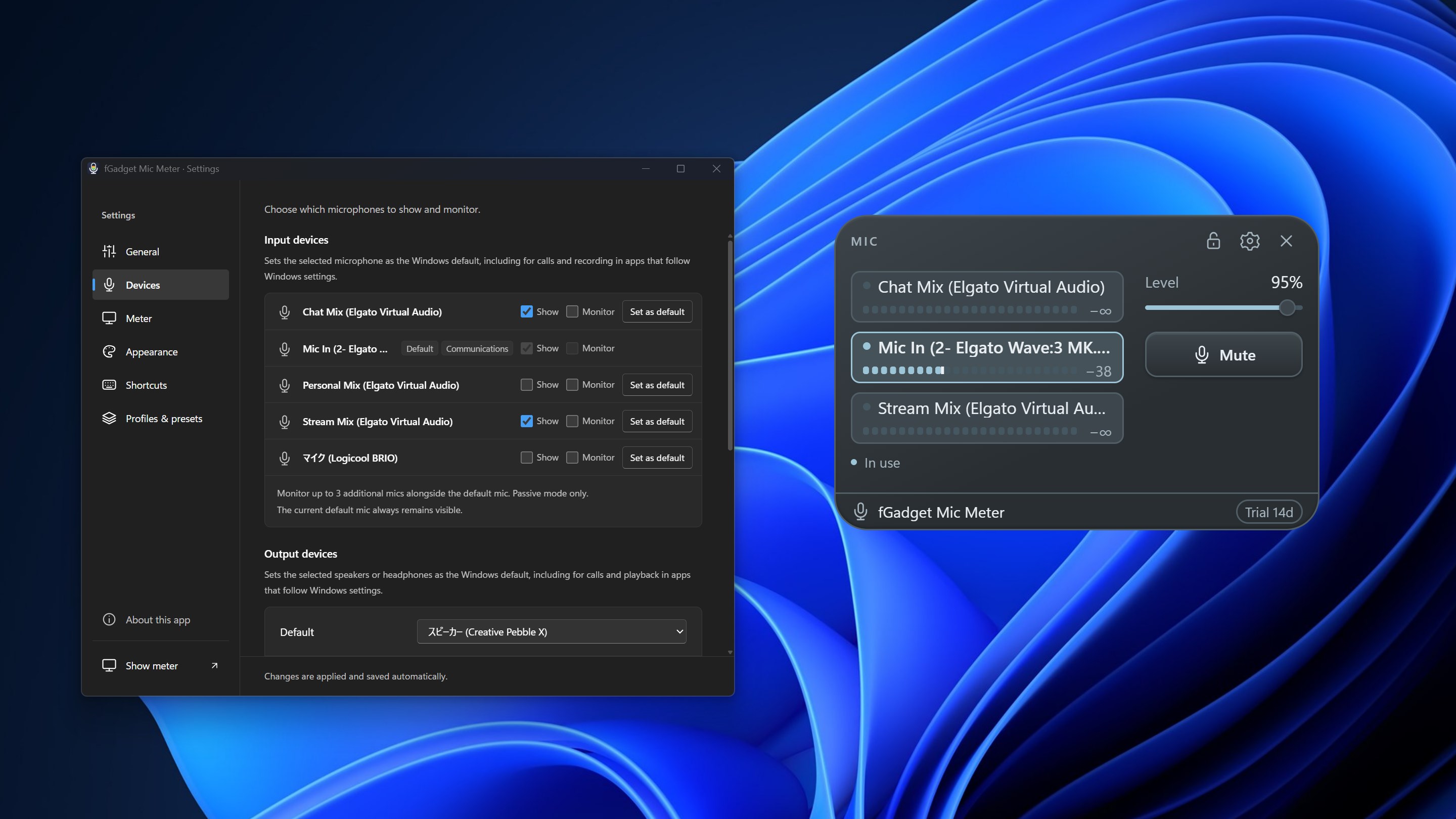This screenshot has height=819, width=1456.
Task: Mute the microphone in widget
Action: (1223, 354)
